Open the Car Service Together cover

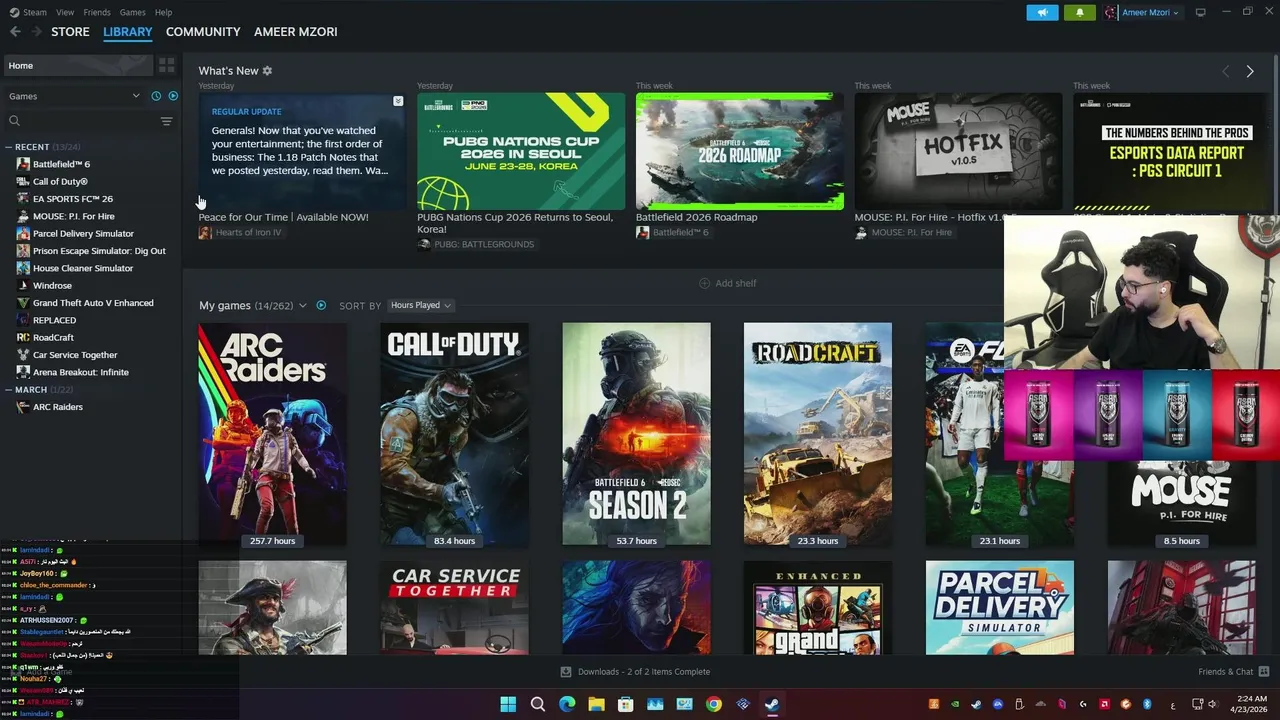pos(454,608)
